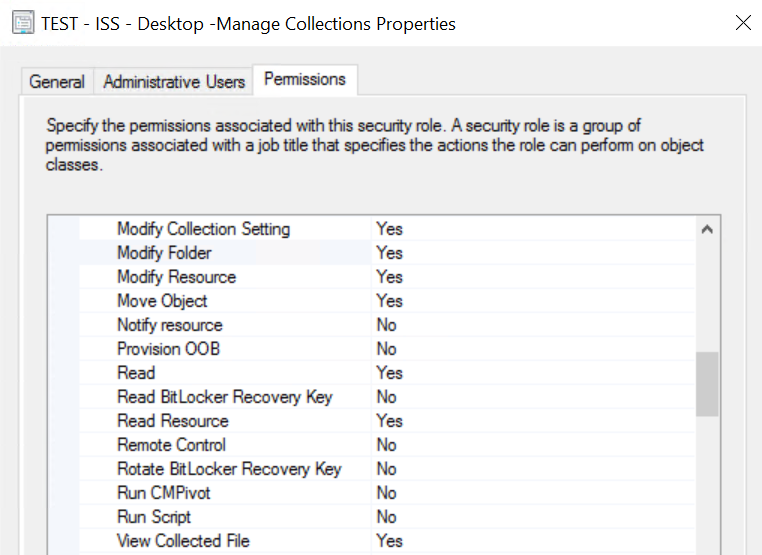The height and width of the screenshot is (555, 762).
Task: Select the Run Script permission
Action: tap(387, 517)
